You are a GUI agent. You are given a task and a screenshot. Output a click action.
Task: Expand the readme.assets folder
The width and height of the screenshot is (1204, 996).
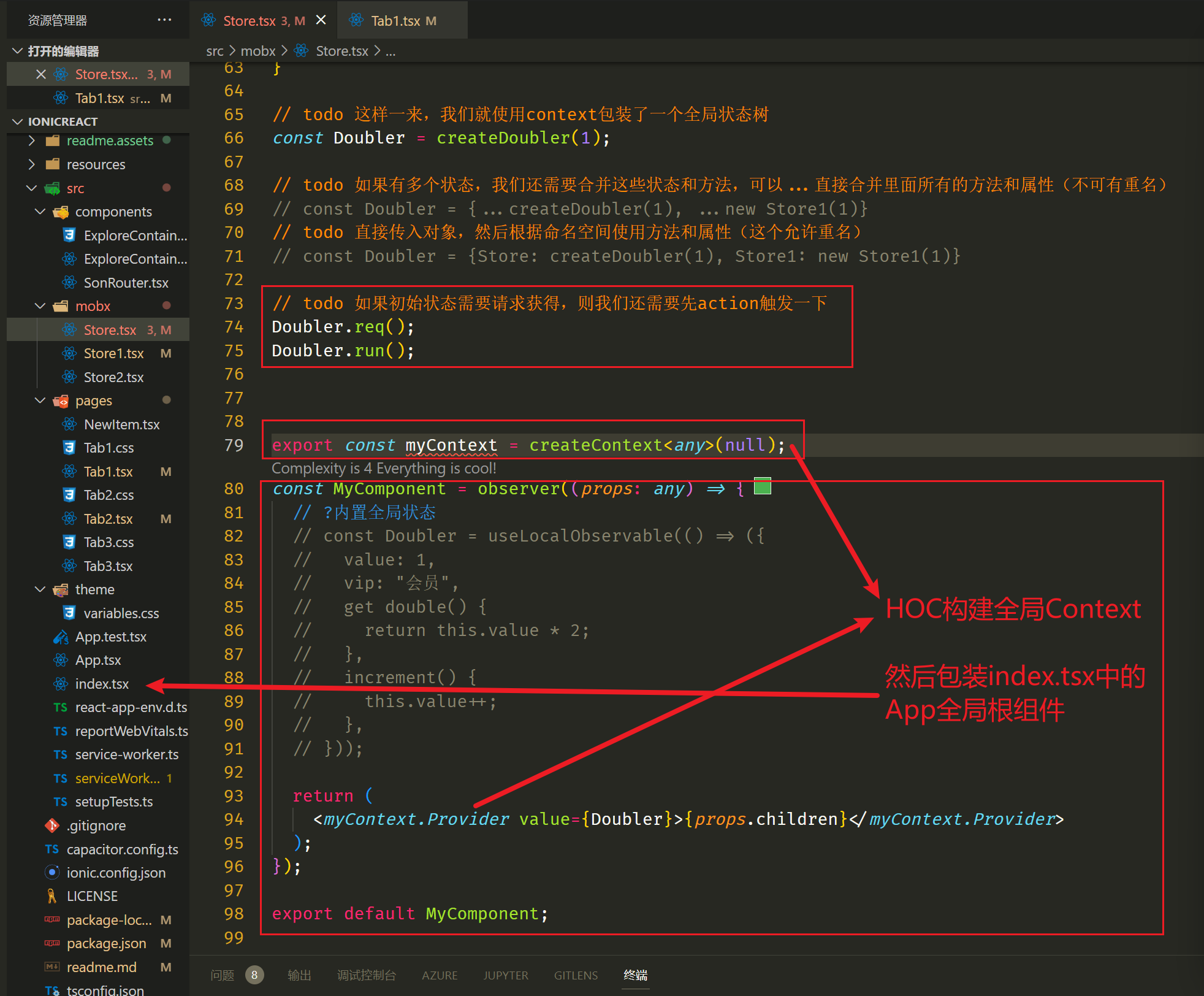click(x=32, y=140)
